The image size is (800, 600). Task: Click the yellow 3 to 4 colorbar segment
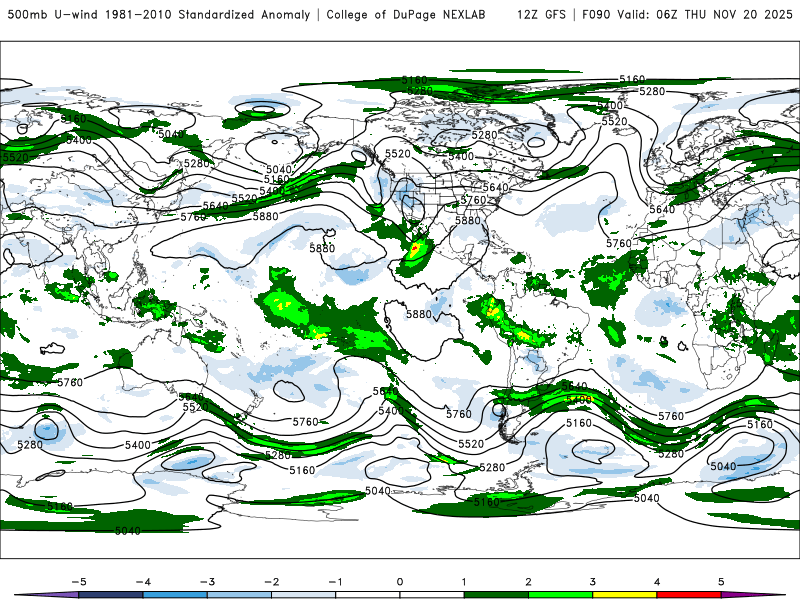tap(624, 595)
